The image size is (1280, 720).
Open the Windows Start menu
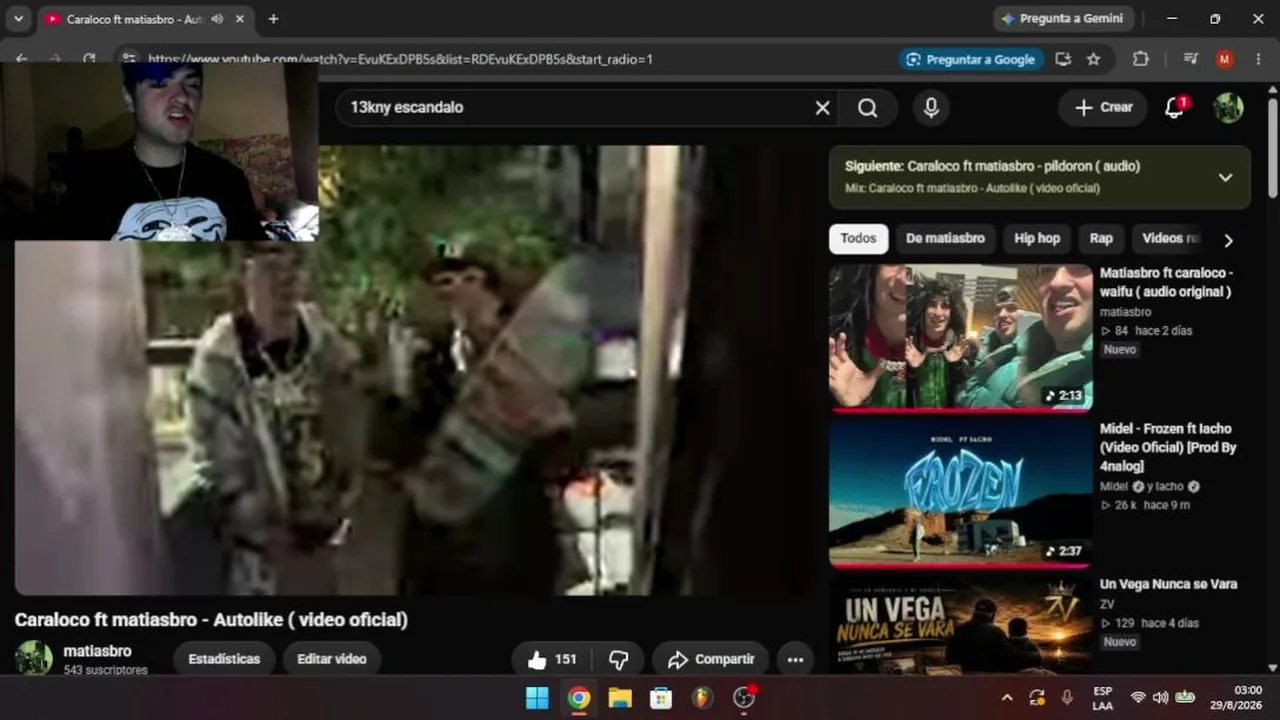(537, 698)
